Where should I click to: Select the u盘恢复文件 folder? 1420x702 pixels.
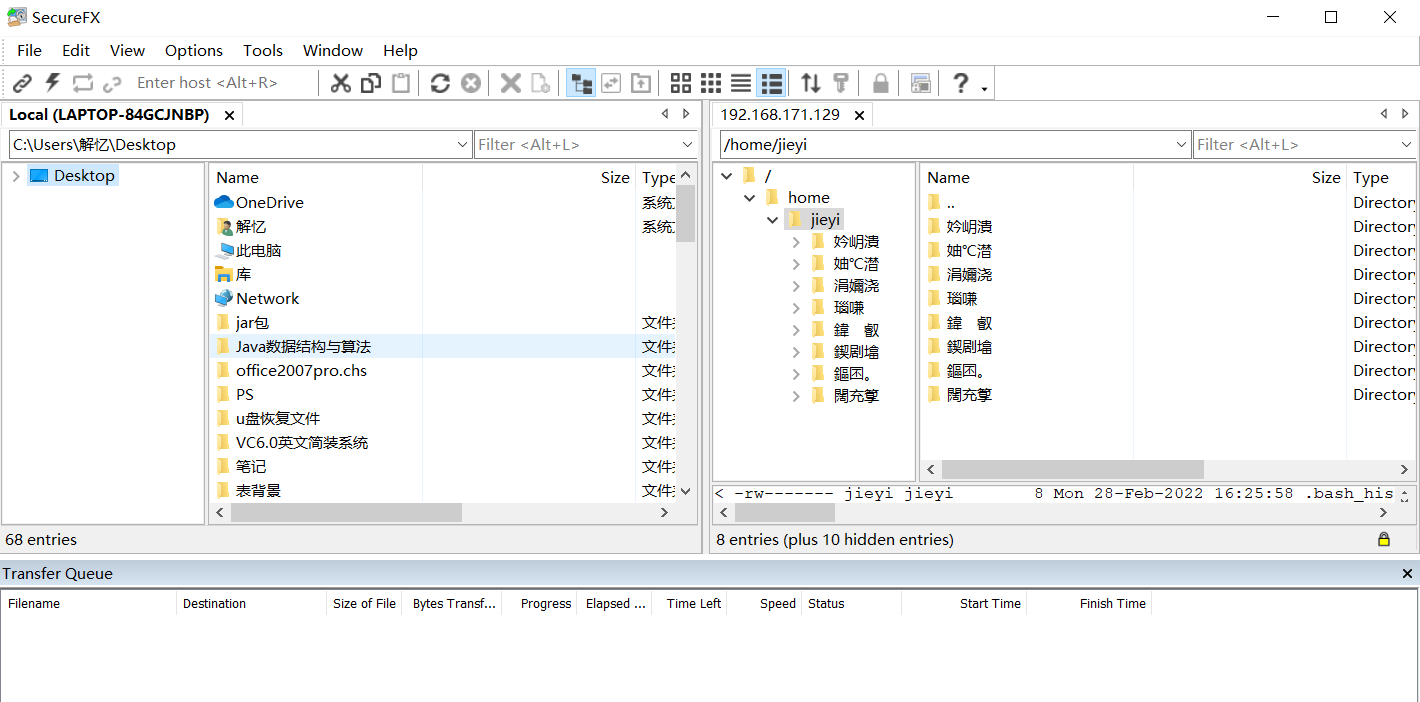[277, 418]
